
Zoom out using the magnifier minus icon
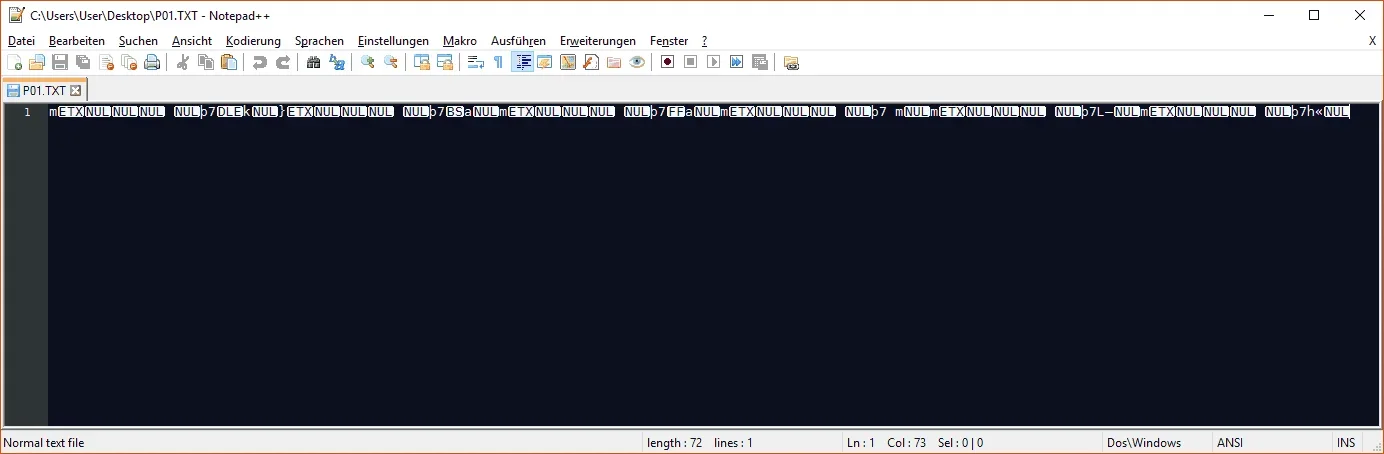pos(391,62)
